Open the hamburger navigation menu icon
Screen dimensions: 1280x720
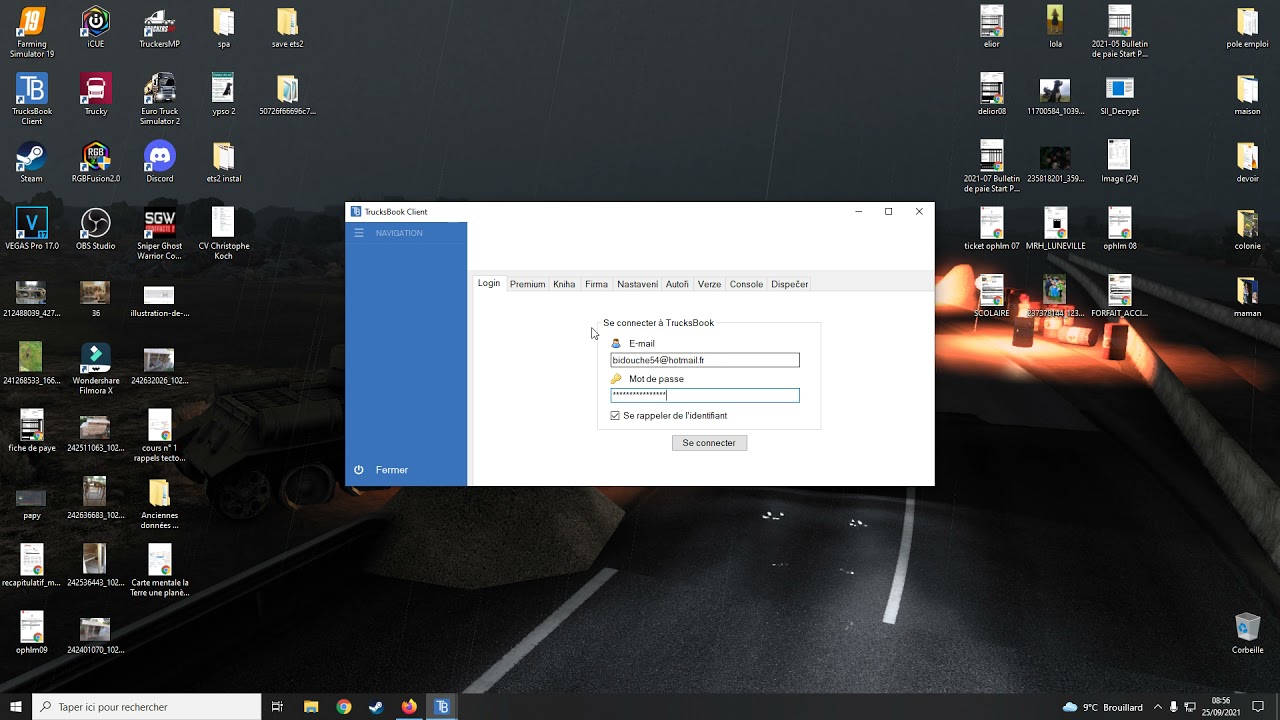pos(359,233)
